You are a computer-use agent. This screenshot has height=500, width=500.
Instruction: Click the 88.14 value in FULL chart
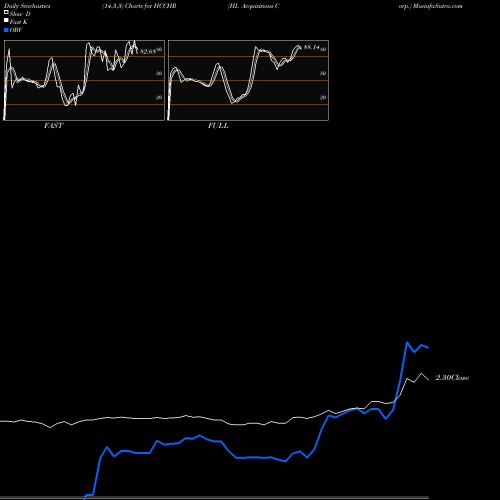(x=312, y=47)
